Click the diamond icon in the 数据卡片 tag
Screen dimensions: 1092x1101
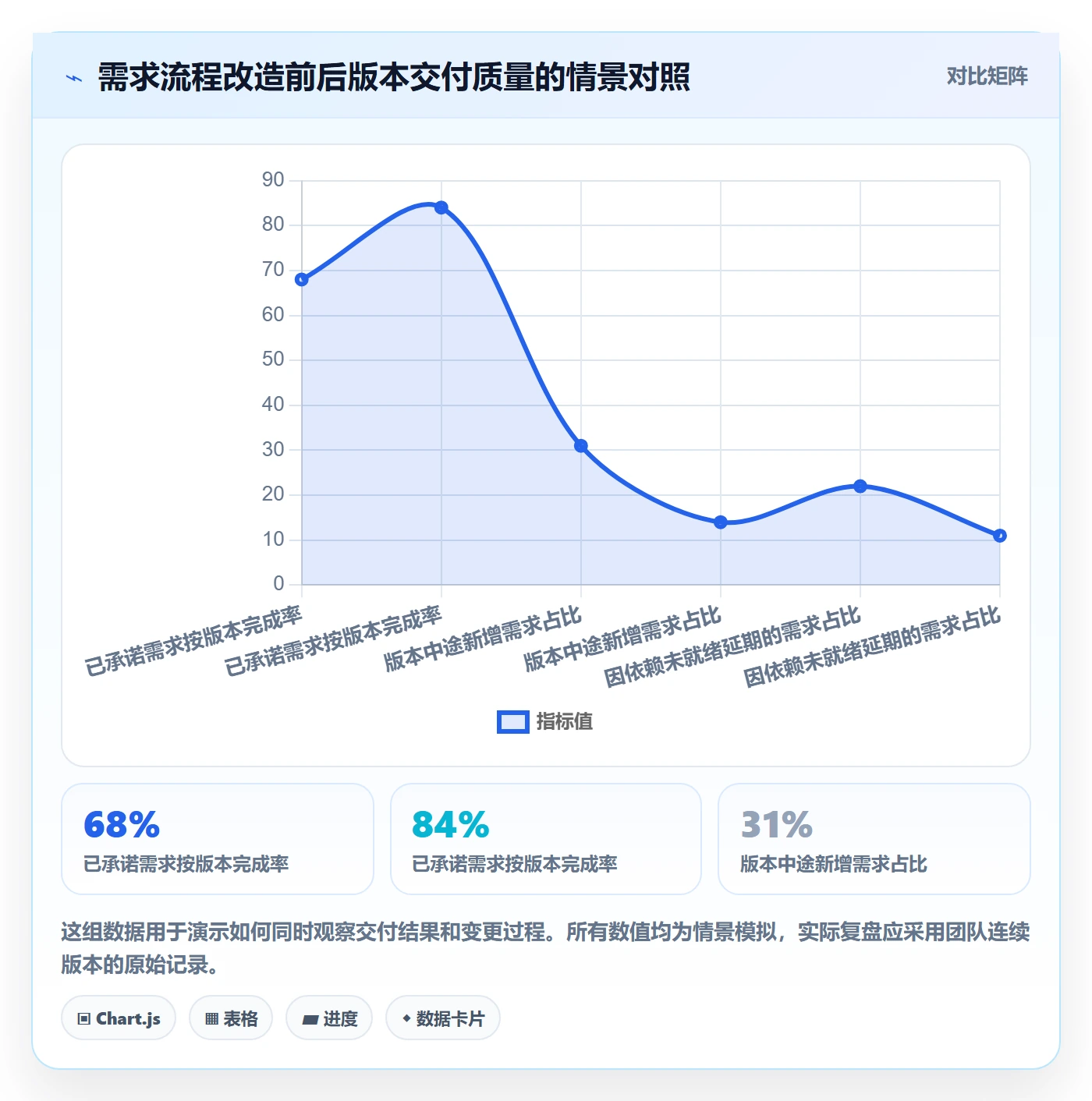coord(406,1018)
